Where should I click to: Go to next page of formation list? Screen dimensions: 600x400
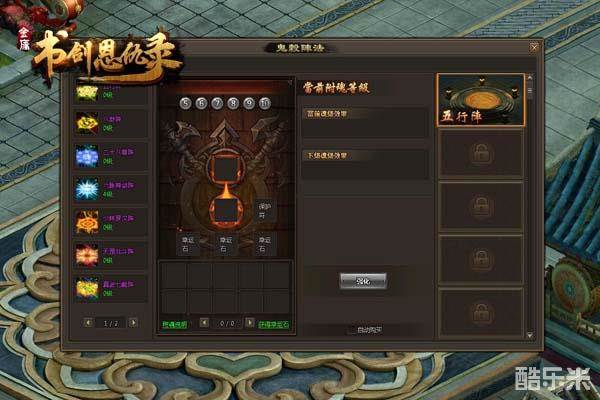pos(133,323)
